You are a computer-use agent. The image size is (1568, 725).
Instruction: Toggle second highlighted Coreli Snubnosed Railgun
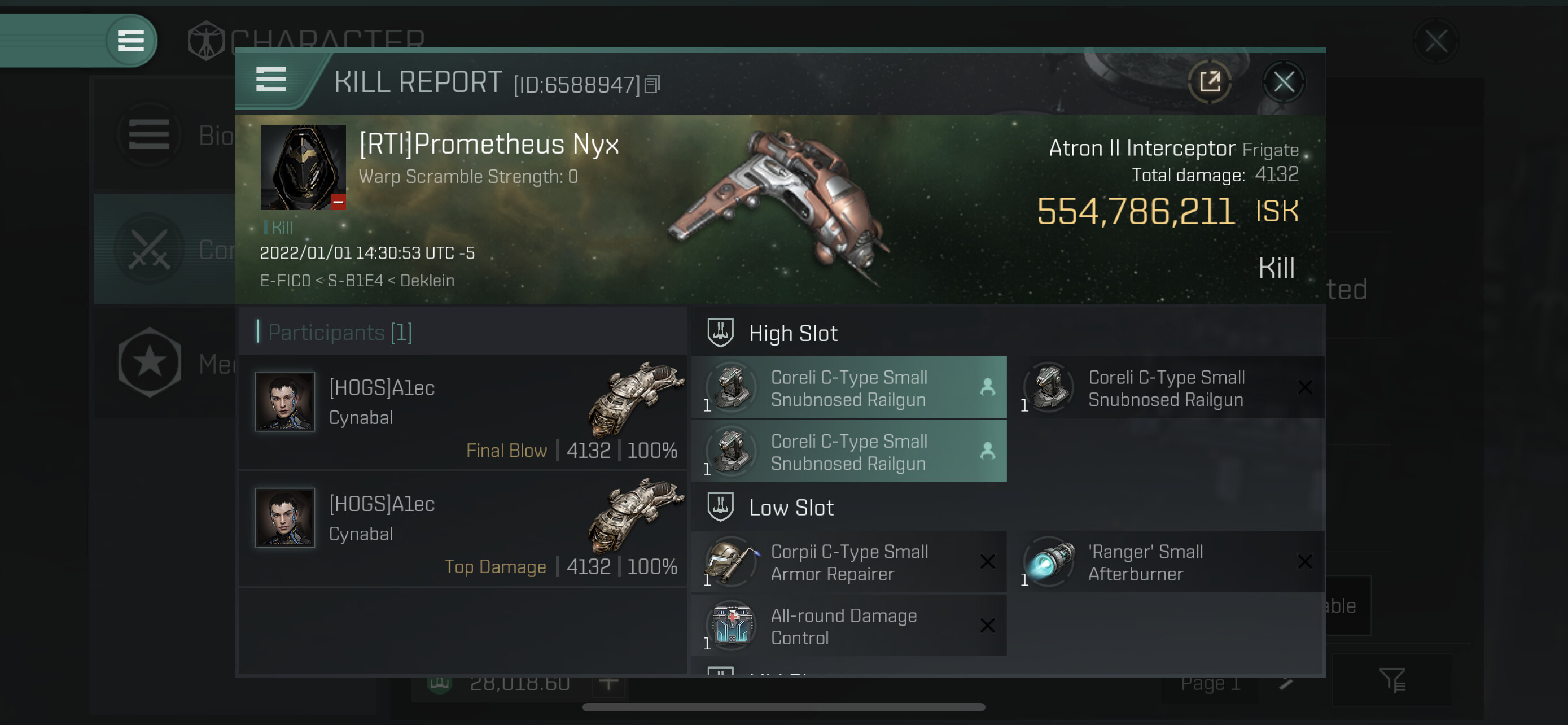coord(848,452)
